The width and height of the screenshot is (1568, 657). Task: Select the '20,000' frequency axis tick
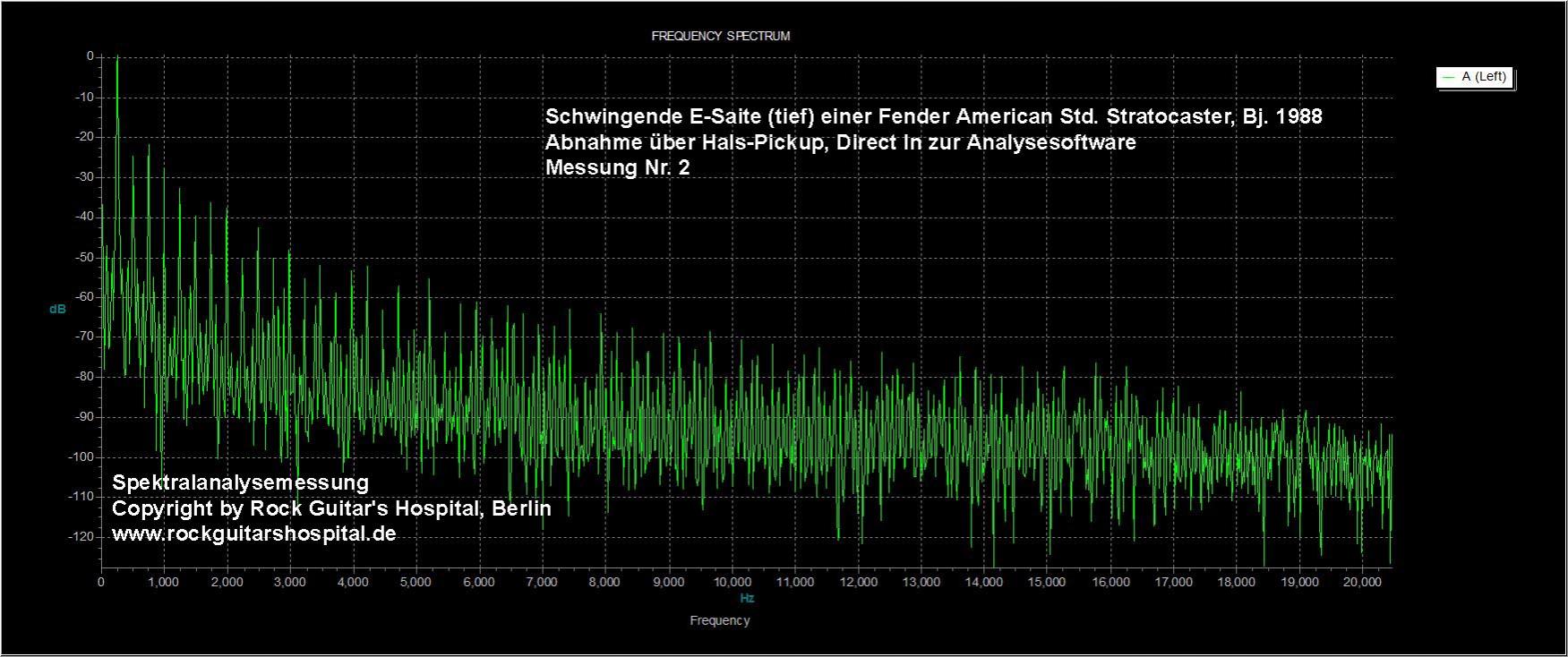click(1362, 582)
